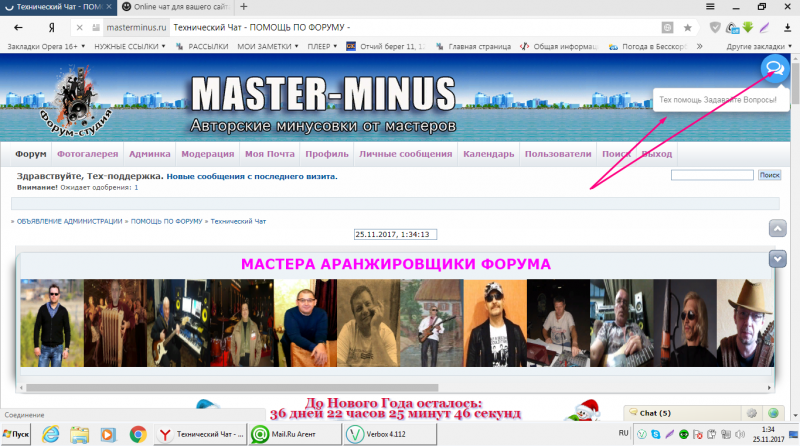The height and width of the screenshot is (446, 800).
Task: Click 'Новые сообщения с последнего визита' link
Action: [x=252, y=177]
